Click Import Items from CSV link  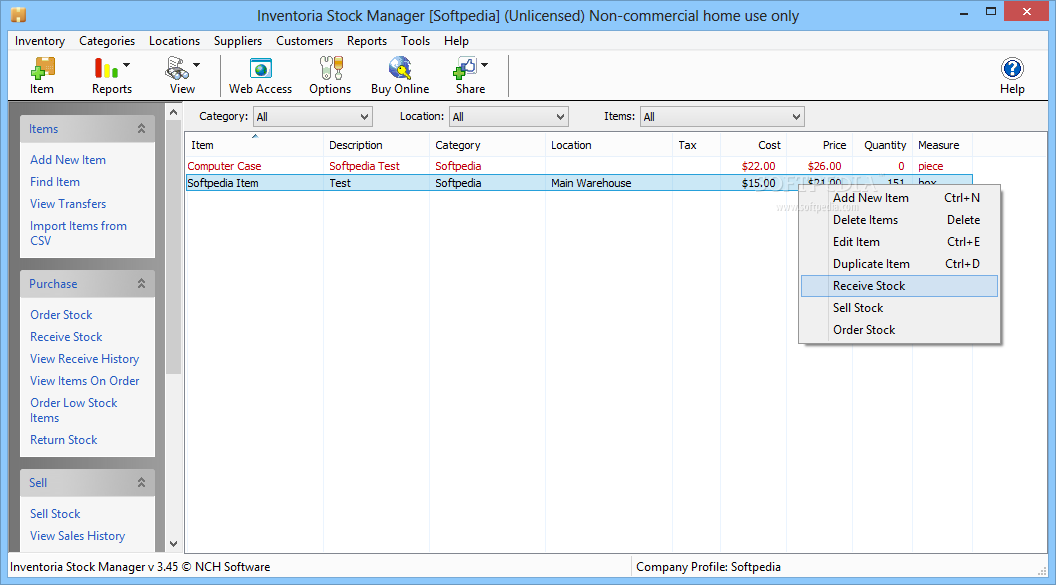[78, 233]
